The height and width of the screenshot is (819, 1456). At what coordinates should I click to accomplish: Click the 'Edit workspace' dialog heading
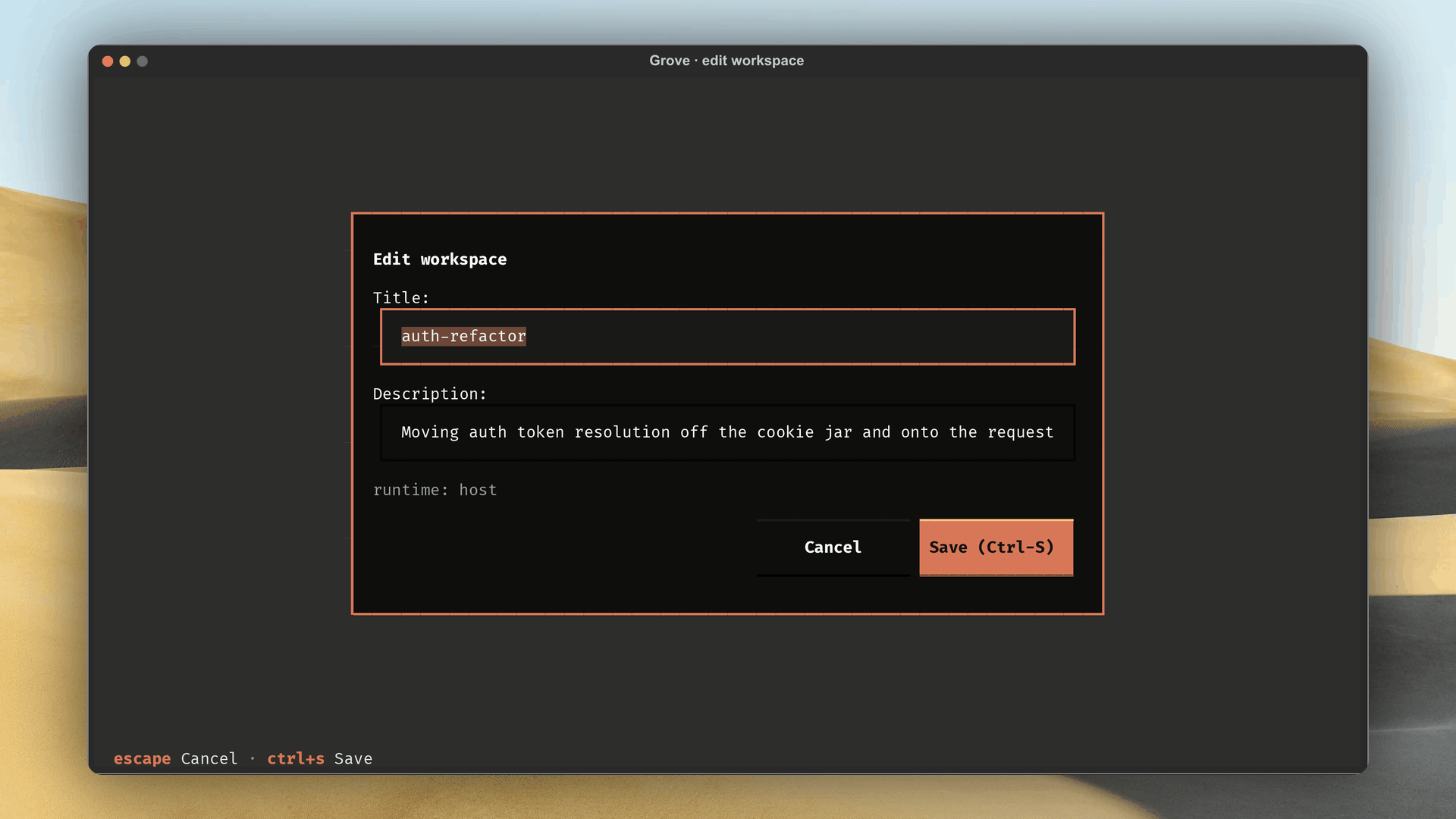pos(440,259)
